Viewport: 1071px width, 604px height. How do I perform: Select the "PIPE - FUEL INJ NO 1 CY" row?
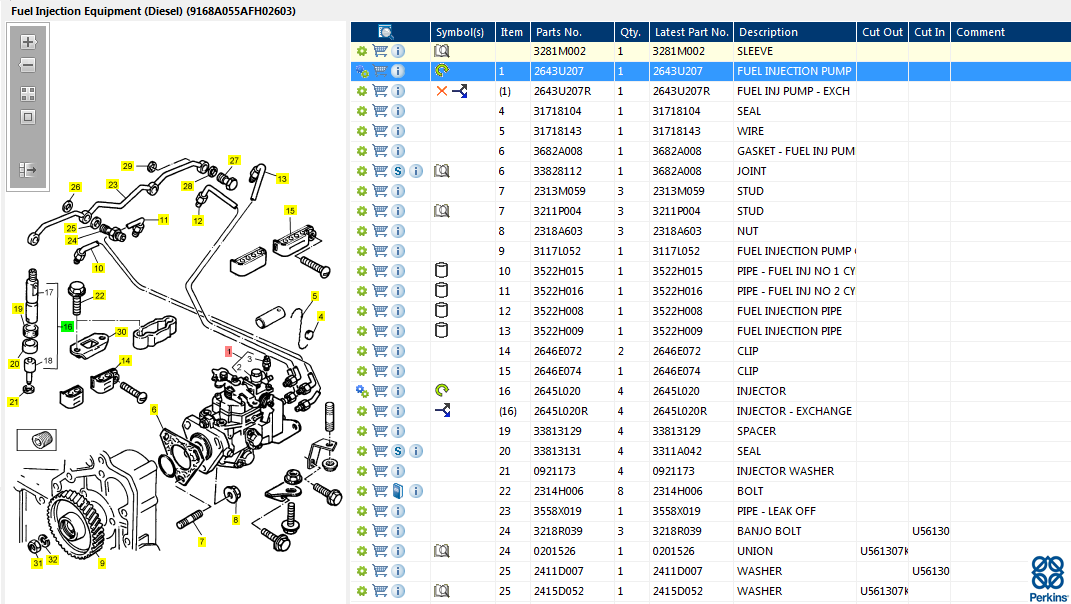pyautogui.click(x=711, y=271)
